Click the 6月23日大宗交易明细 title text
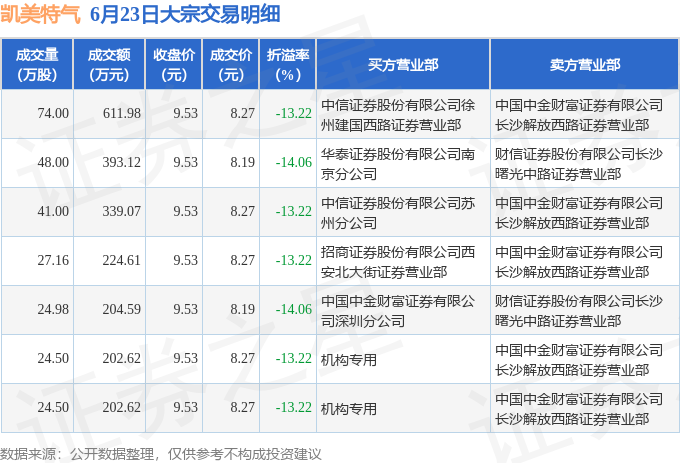The width and height of the screenshot is (680, 463). click(185, 14)
